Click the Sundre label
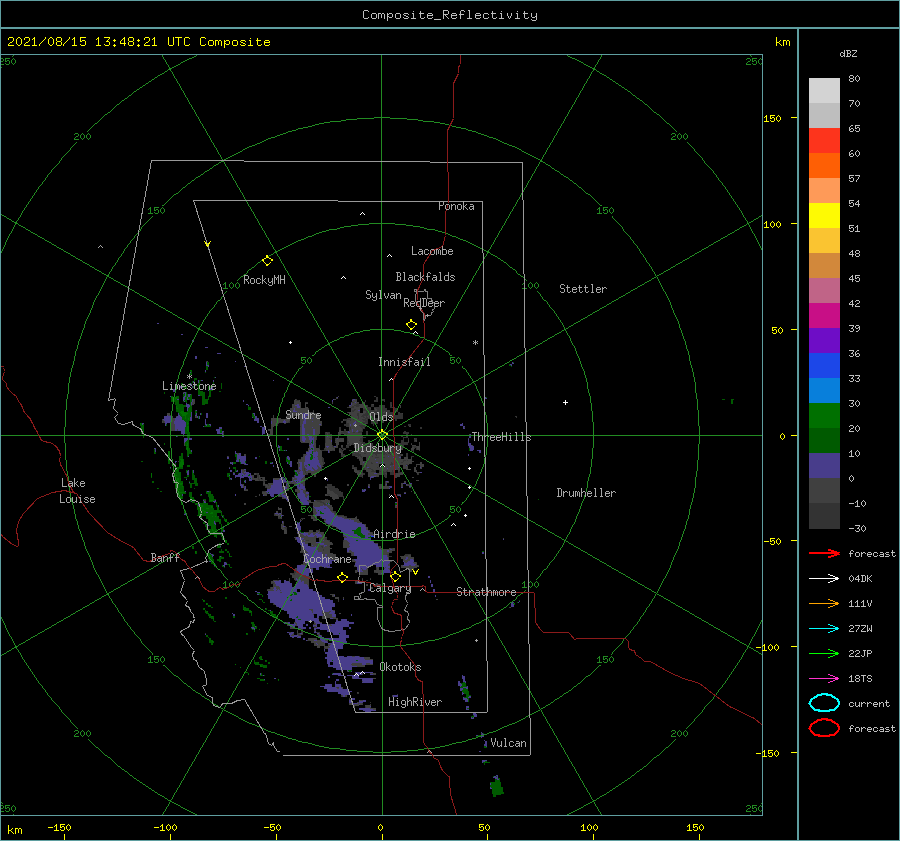Viewport: 900px width, 841px height. [x=303, y=415]
